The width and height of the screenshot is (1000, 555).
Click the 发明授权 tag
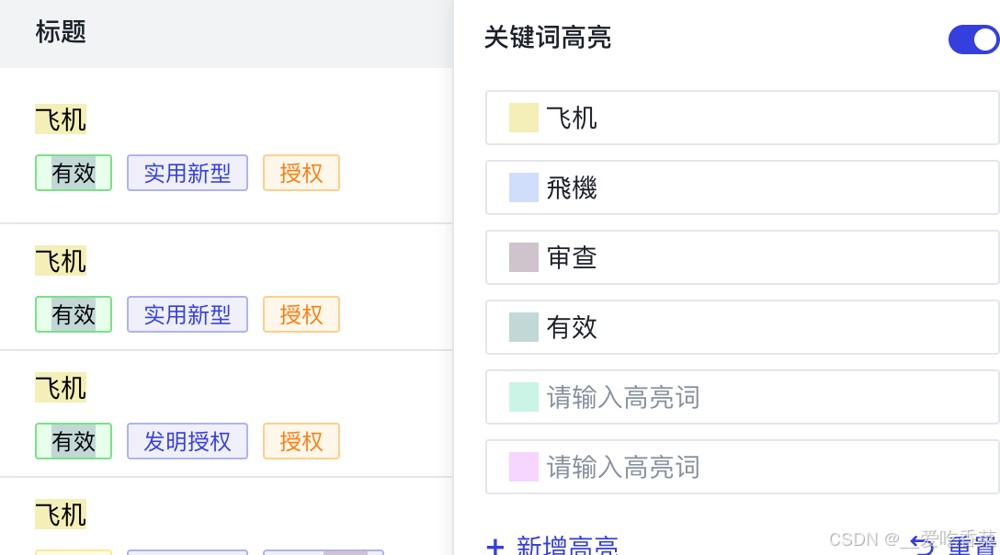point(188,441)
